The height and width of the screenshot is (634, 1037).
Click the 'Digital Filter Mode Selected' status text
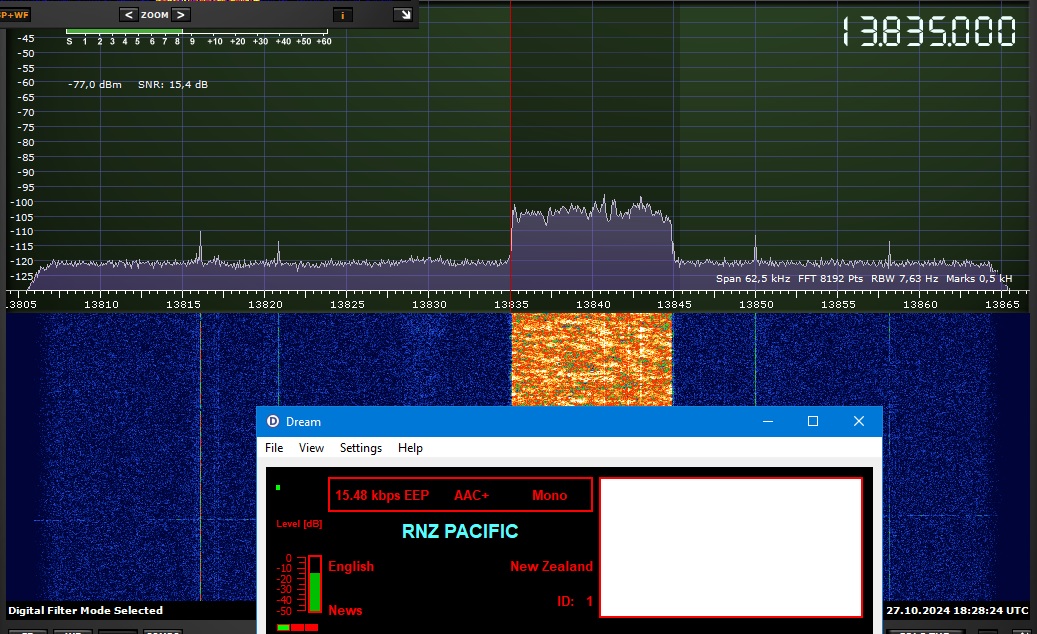tap(85, 610)
